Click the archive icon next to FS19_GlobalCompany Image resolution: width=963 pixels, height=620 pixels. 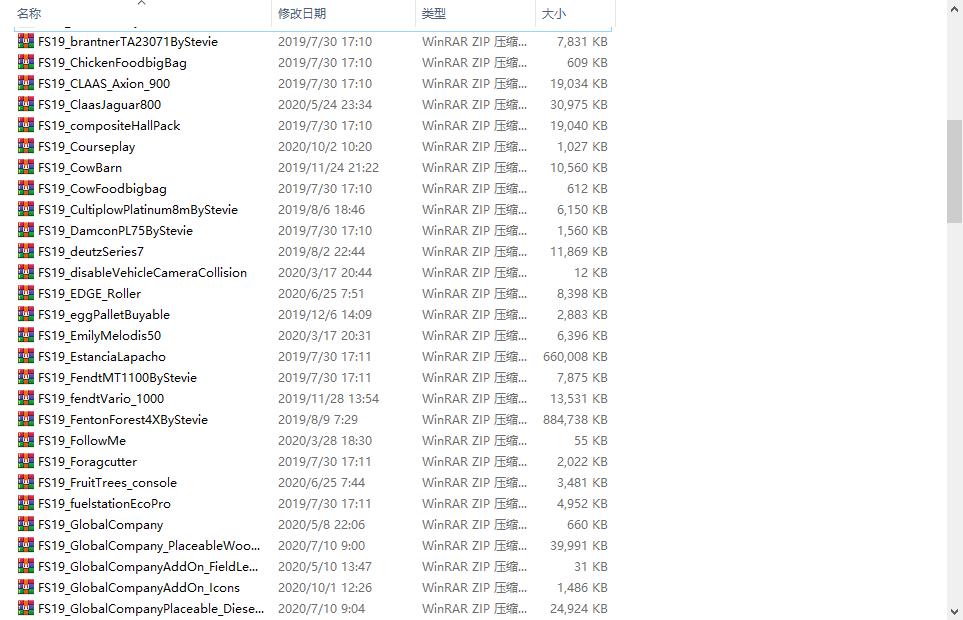click(x=25, y=525)
